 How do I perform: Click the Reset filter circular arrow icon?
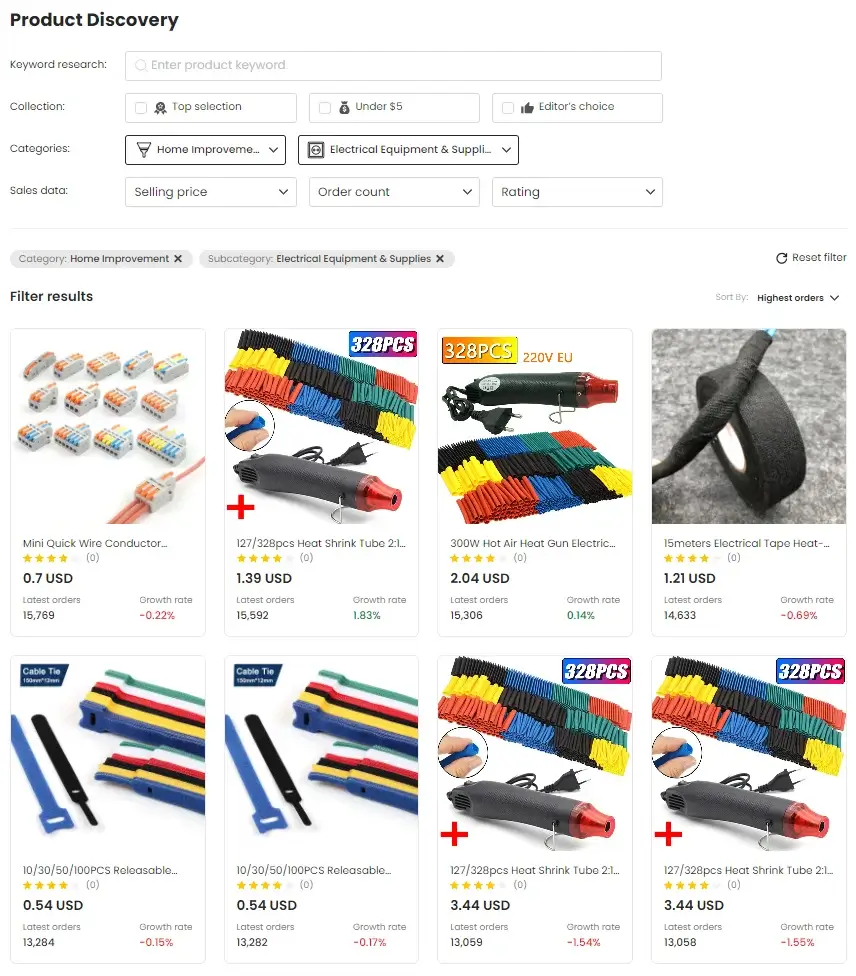(x=781, y=258)
